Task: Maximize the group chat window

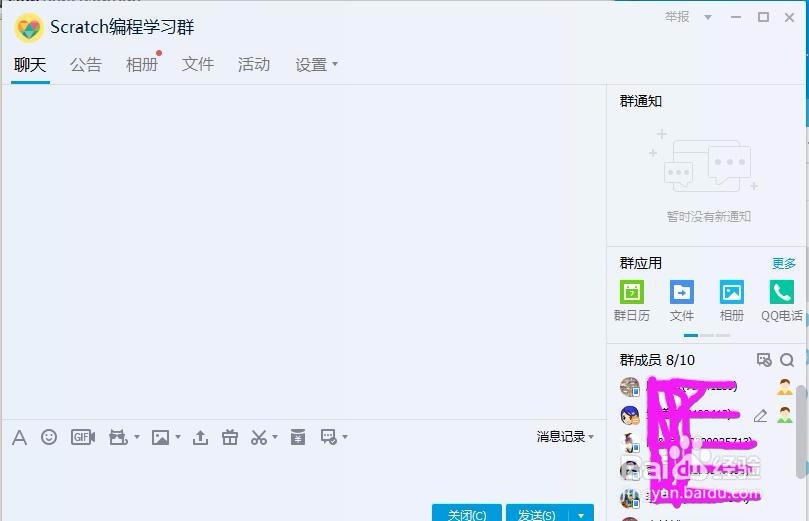Action: 763,18
